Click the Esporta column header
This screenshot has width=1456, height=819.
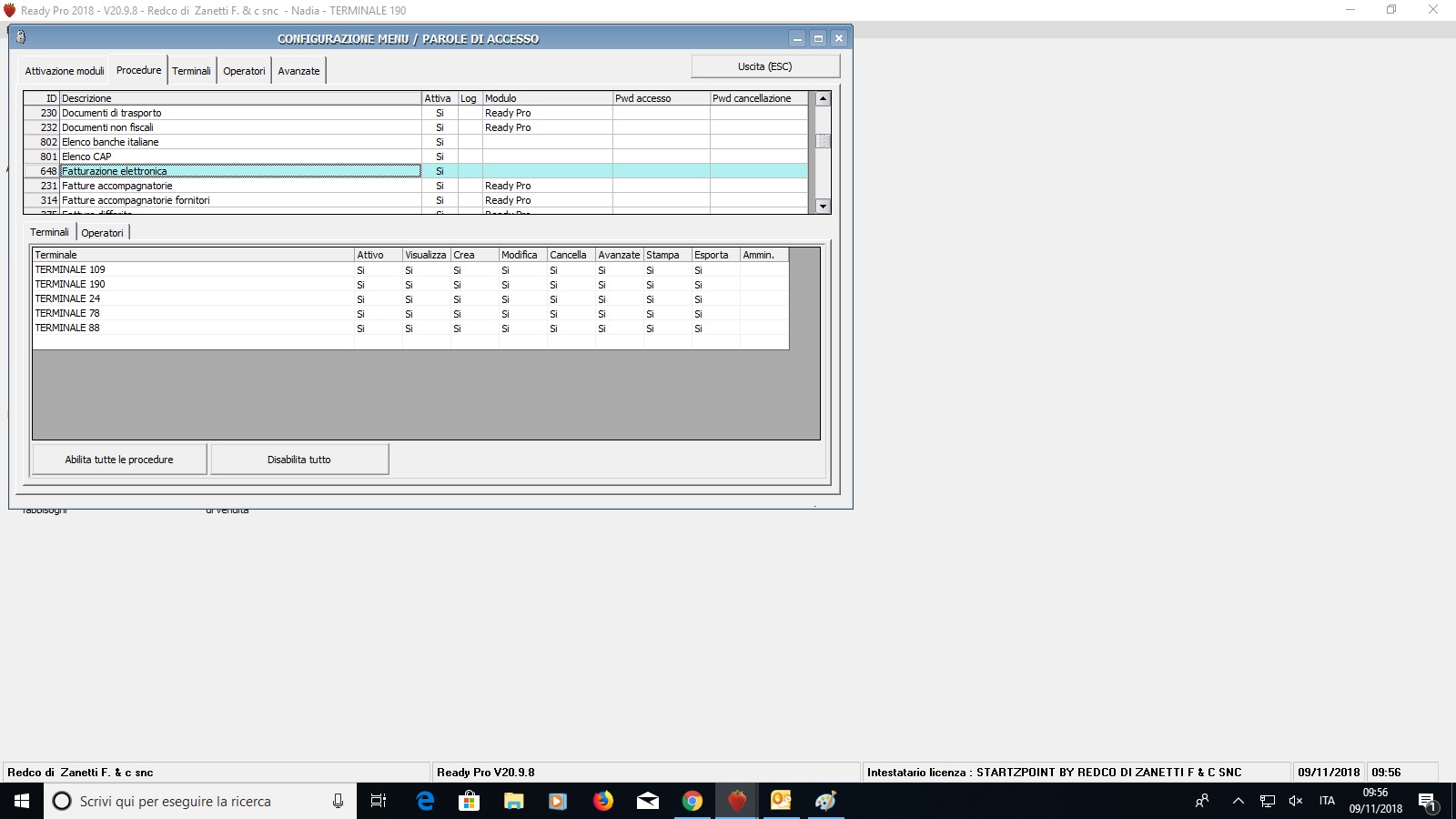[715, 255]
